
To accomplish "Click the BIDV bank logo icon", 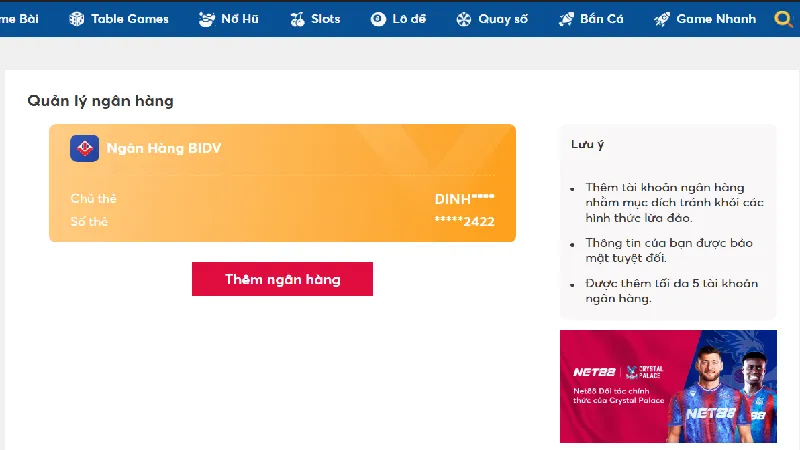I will tap(84, 148).
